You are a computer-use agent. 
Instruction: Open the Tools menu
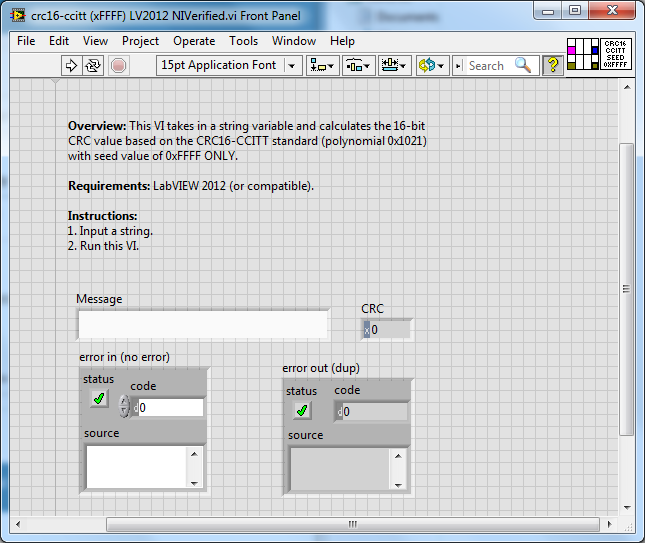(x=244, y=41)
